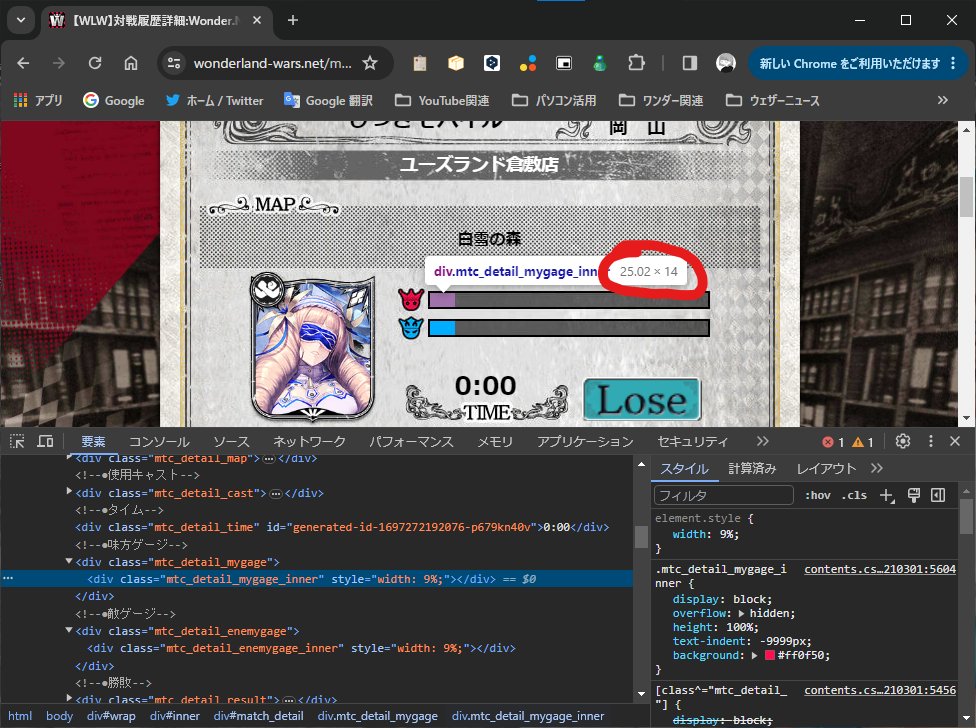Screen dimensions: 976x728
Task: Switch to the 要素 DevTools tab
Action: [x=93, y=442]
